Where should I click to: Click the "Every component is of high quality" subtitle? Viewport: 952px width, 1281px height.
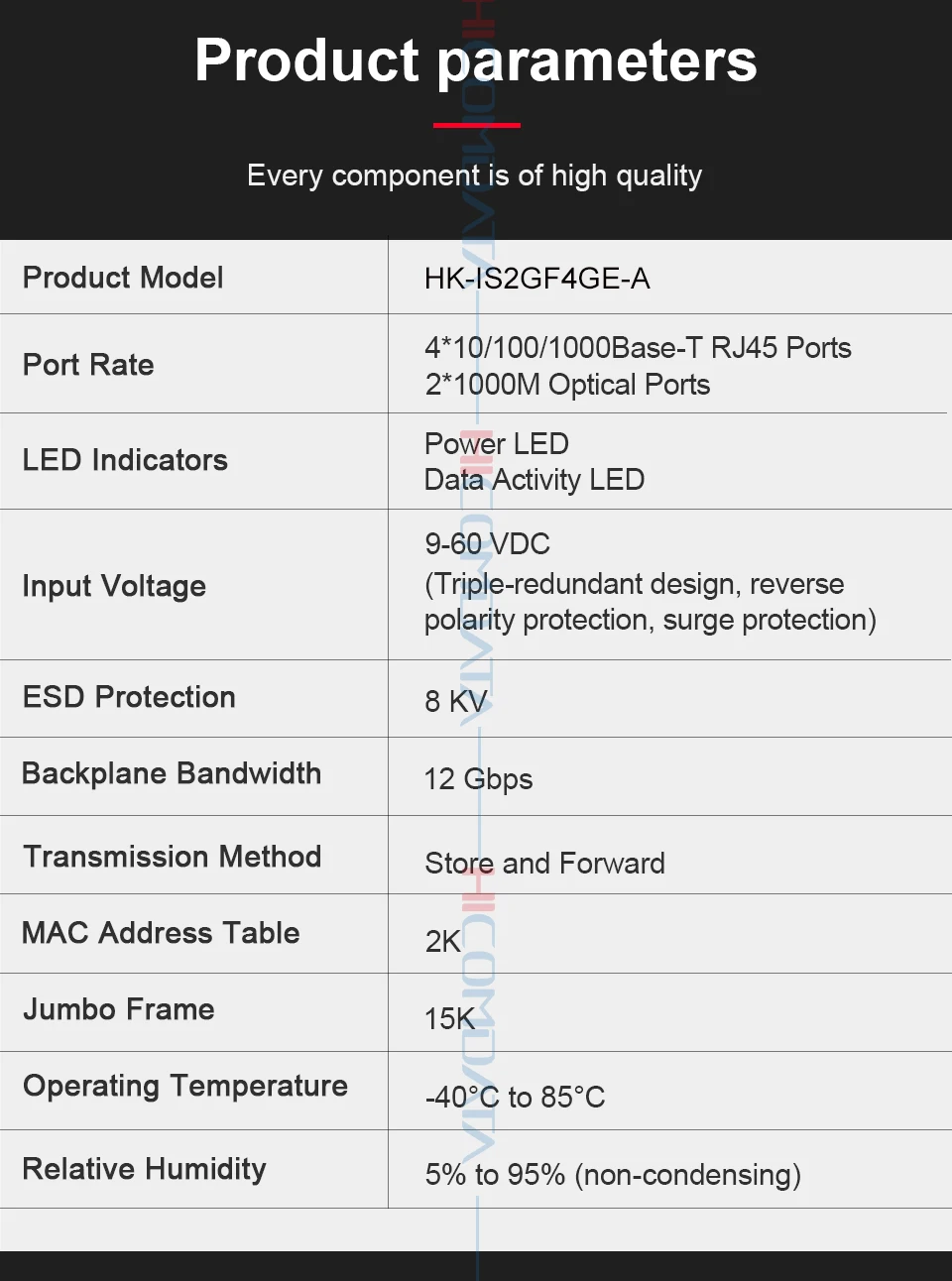click(x=474, y=175)
